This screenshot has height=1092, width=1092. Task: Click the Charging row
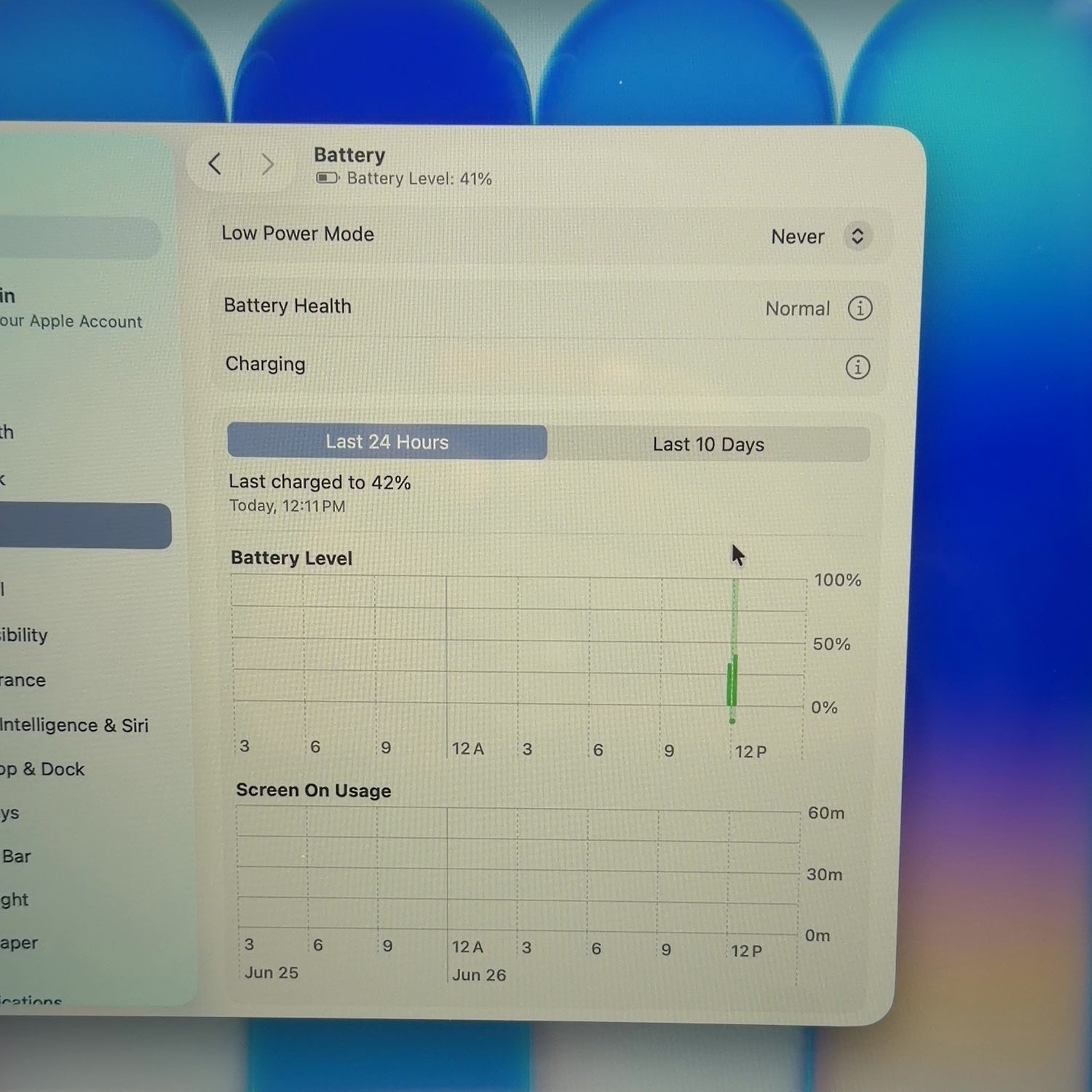tap(550, 365)
